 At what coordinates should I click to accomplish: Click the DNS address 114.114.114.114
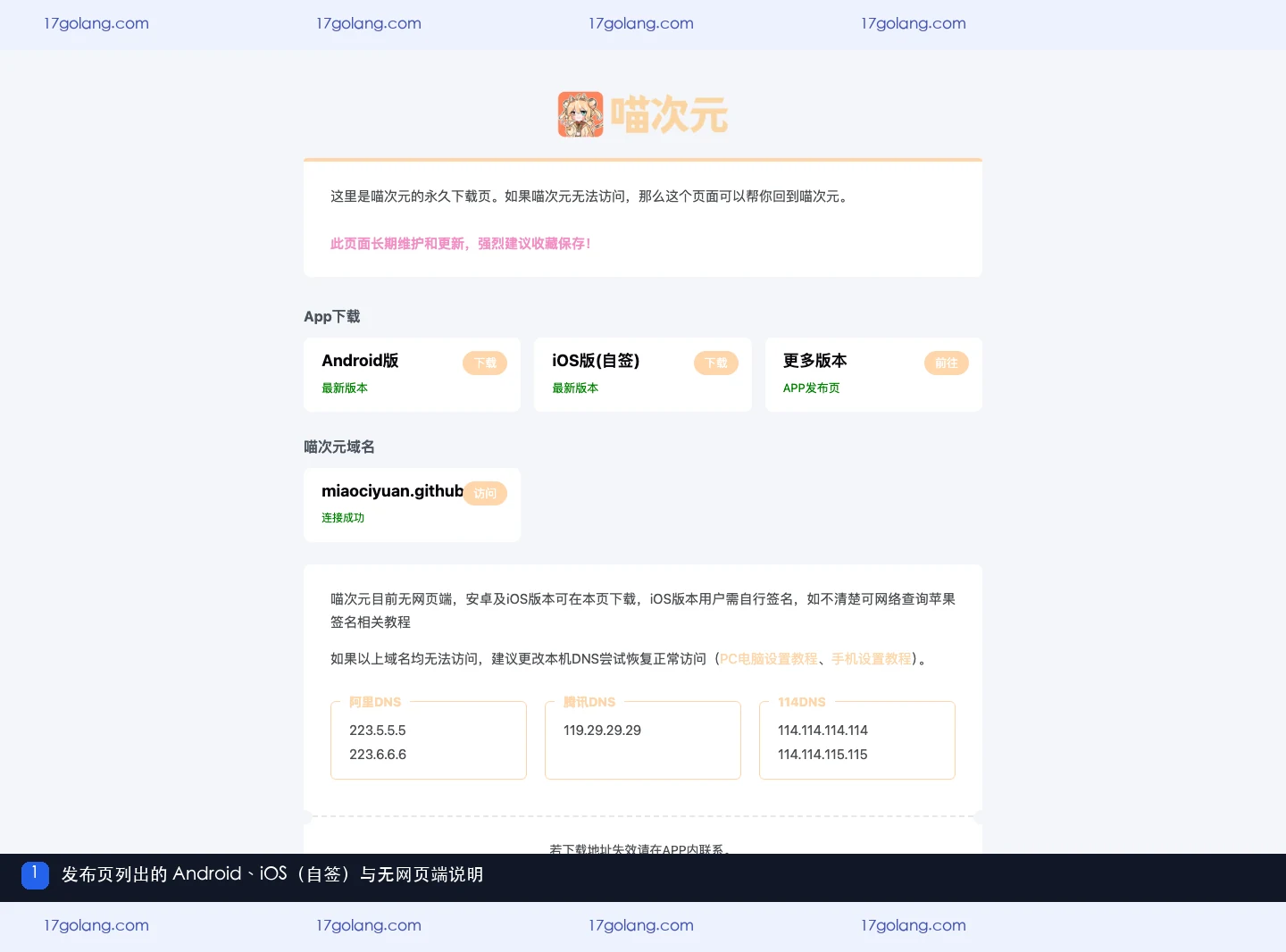823,731
